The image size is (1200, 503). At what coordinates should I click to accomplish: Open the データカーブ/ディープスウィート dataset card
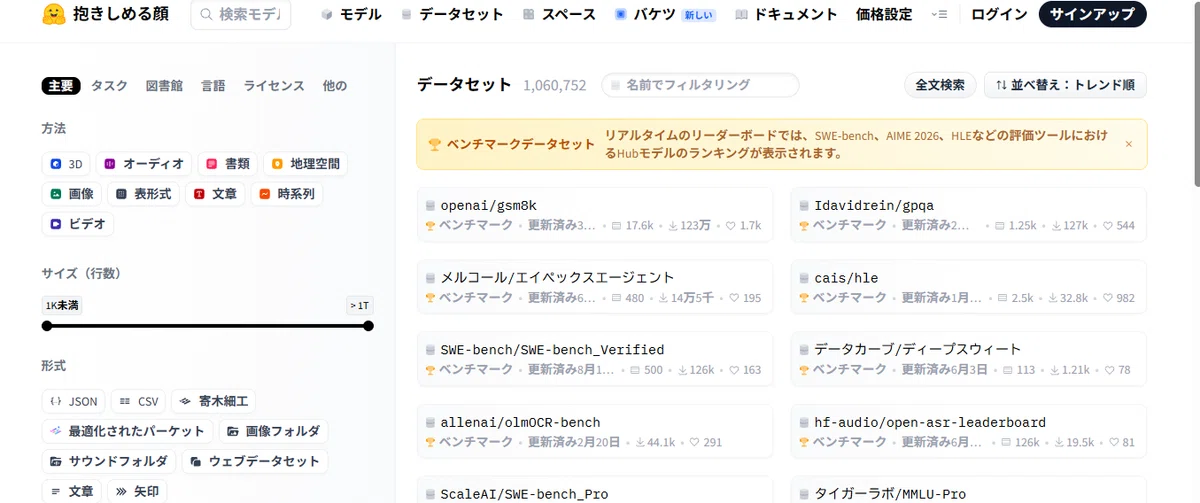pos(969,359)
